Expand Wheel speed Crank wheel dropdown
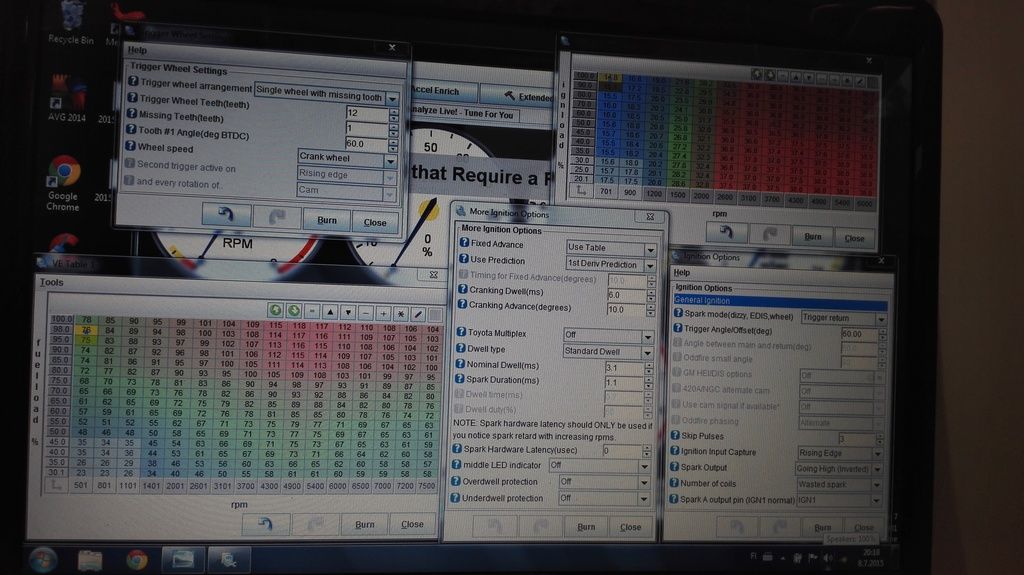1024x575 pixels. [390, 160]
